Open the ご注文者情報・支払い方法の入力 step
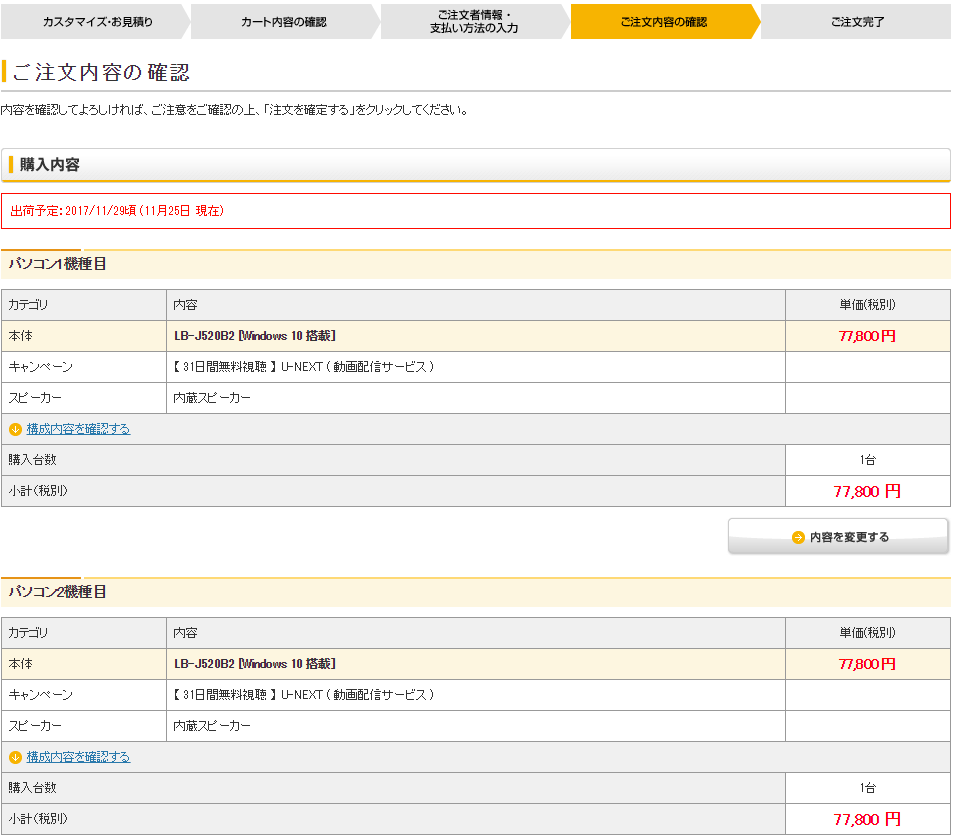This screenshot has width=958, height=840. (x=473, y=21)
